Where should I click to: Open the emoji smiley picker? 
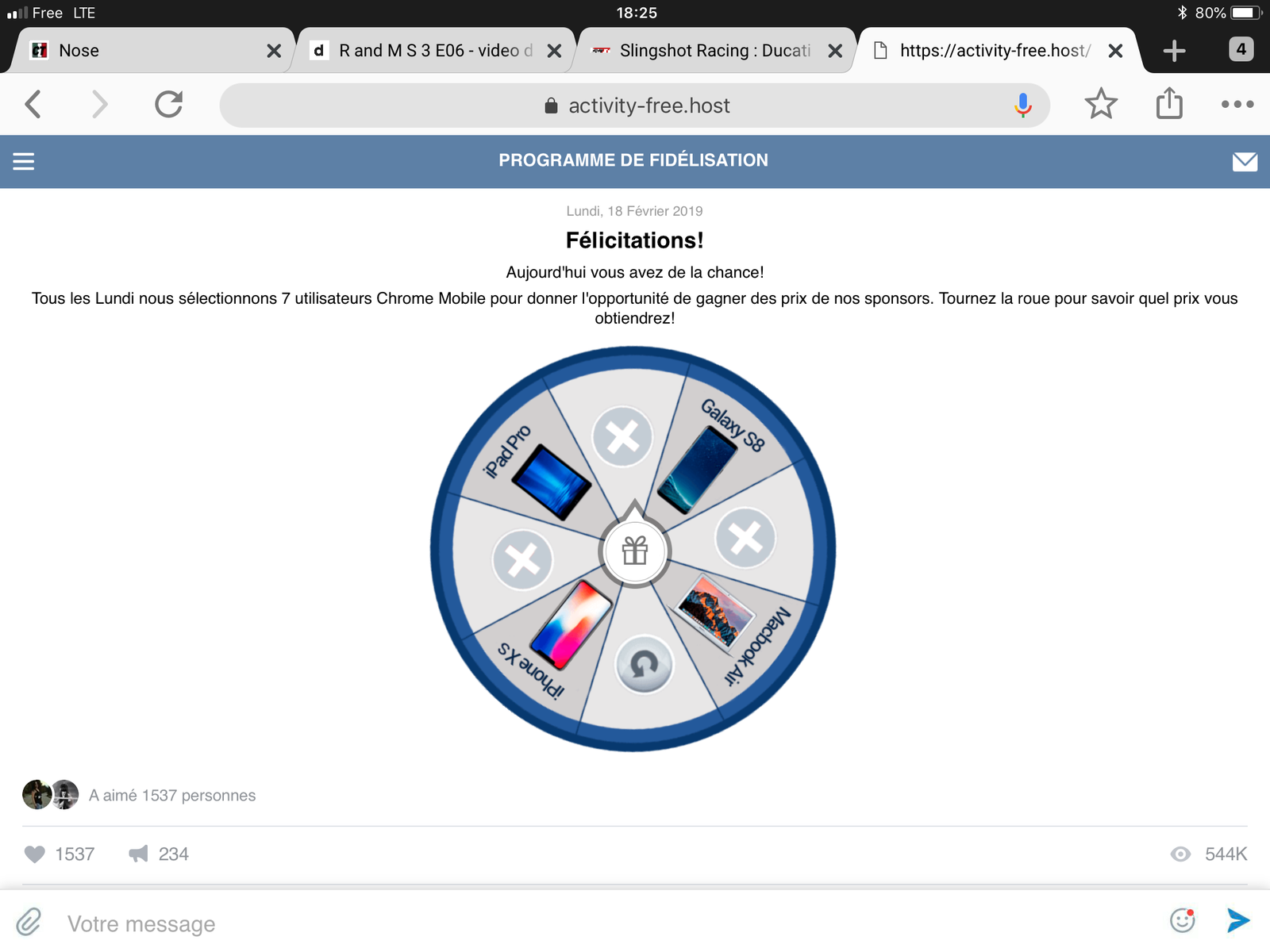(1183, 920)
